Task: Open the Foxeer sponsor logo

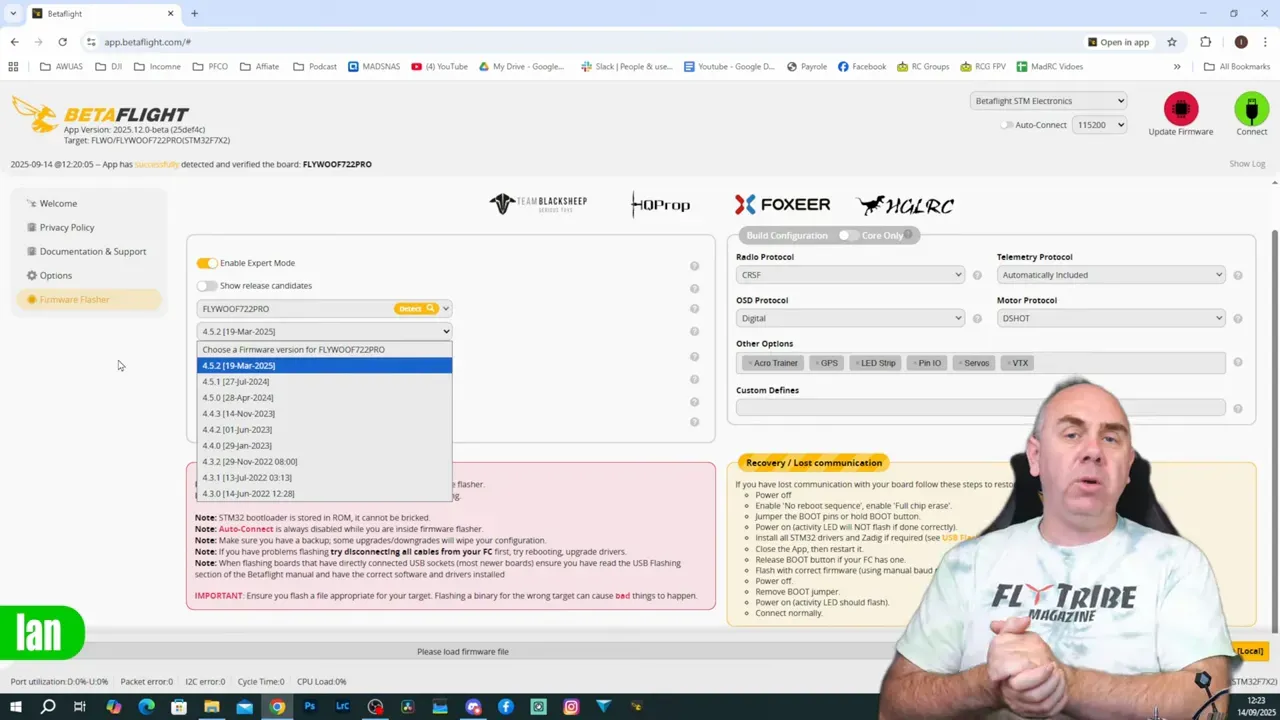Action: pyautogui.click(x=782, y=204)
